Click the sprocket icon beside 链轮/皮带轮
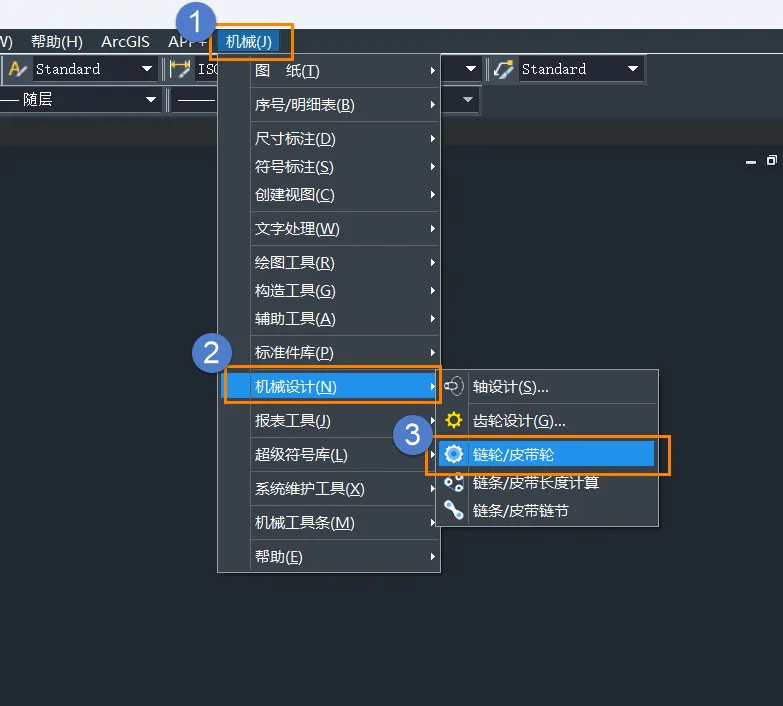 point(453,454)
